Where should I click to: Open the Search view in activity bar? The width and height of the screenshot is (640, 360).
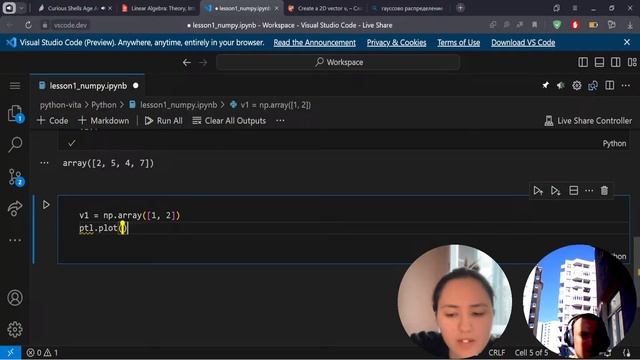click(15, 144)
